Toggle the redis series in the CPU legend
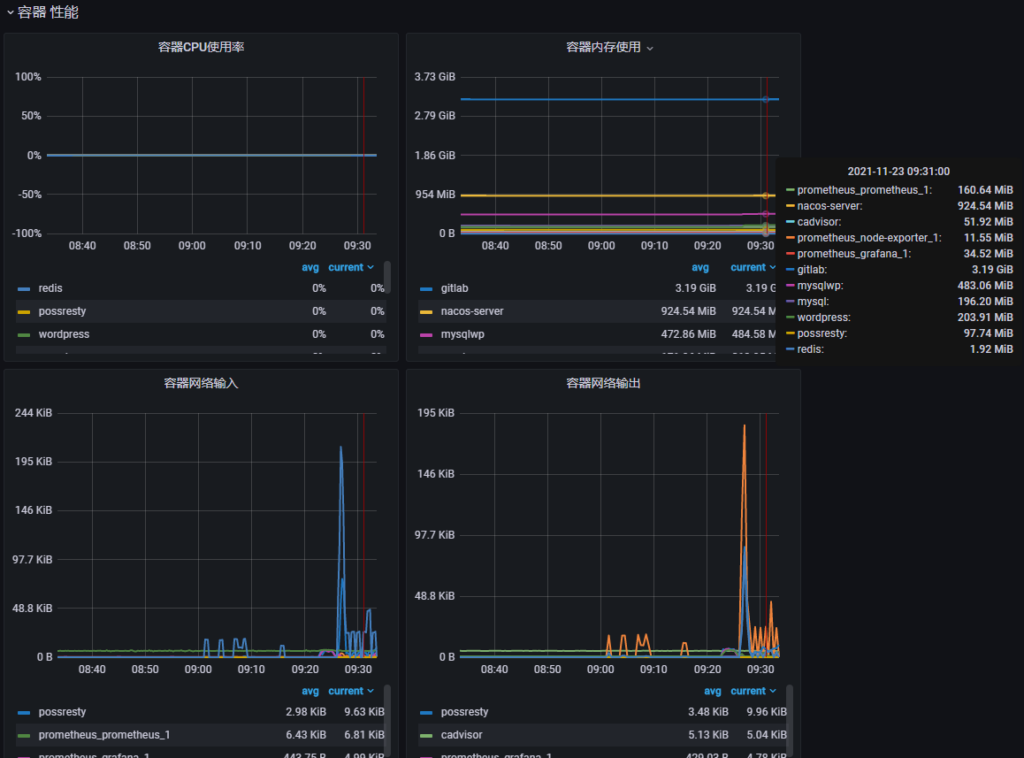This screenshot has height=758, width=1024. [x=50, y=288]
